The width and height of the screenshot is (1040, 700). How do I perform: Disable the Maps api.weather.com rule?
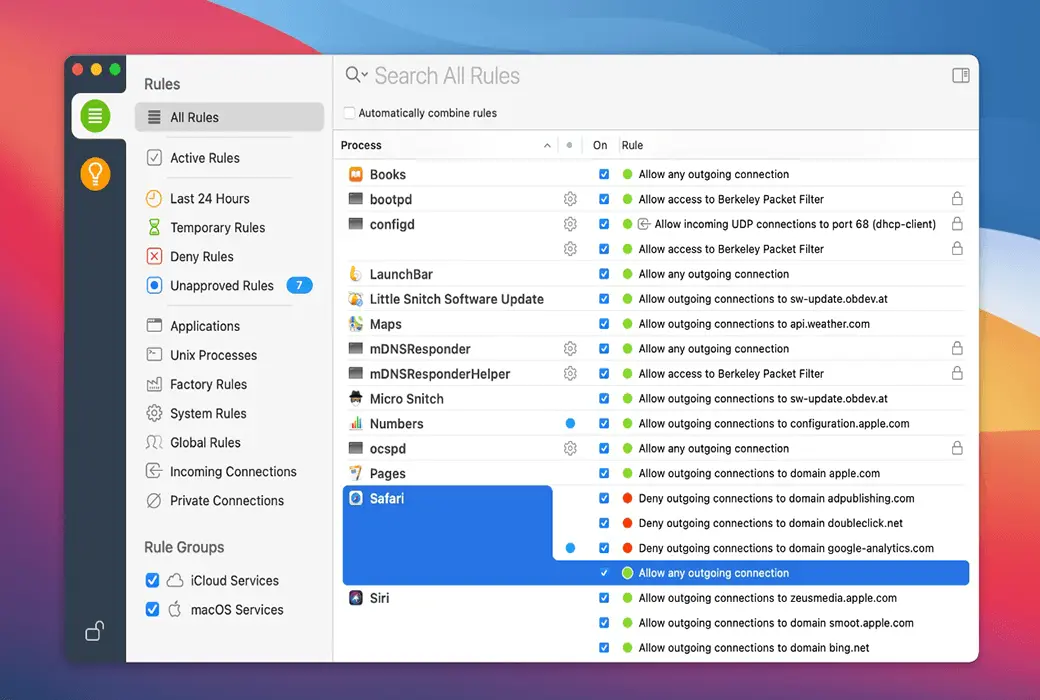pyautogui.click(x=604, y=324)
